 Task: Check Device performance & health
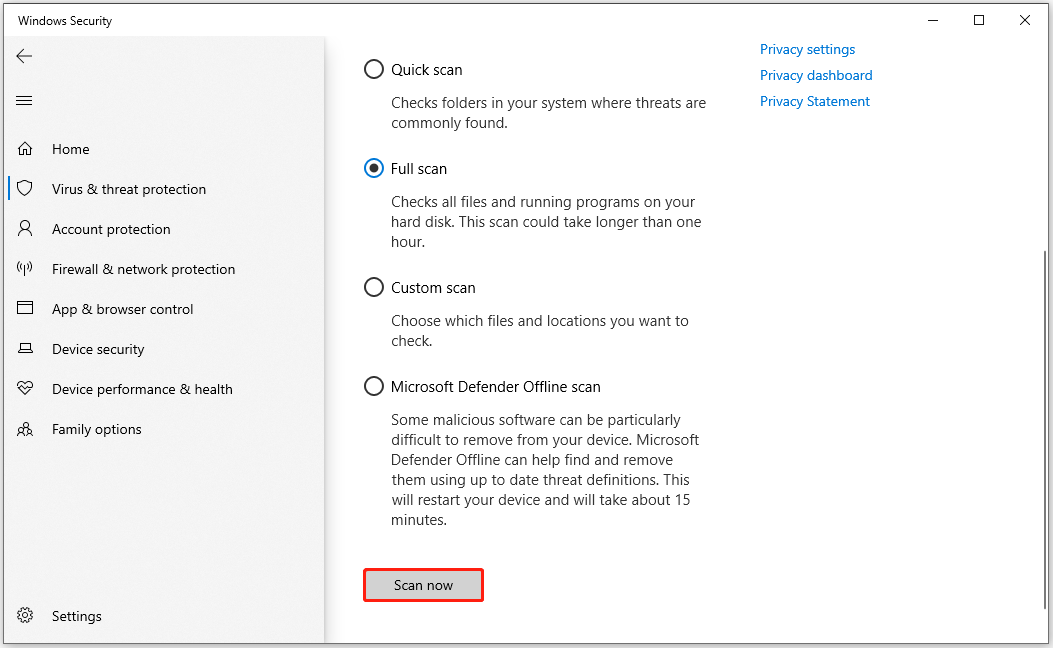click(142, 388)
